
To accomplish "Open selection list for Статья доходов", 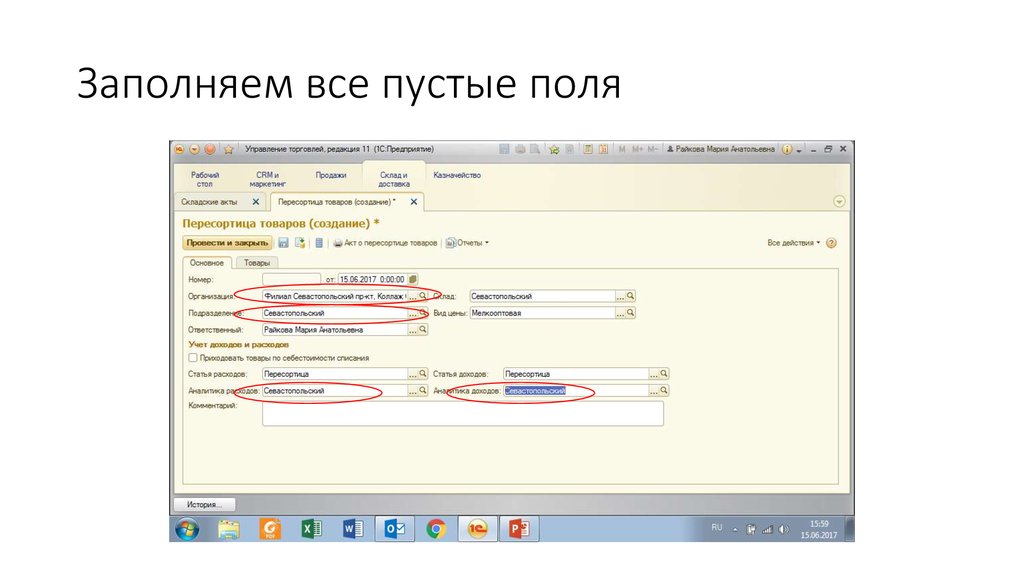I will pos(654,374).
